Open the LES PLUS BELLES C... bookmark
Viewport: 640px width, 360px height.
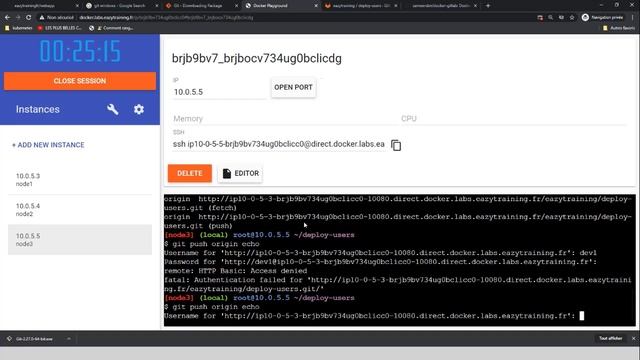coord(60,28)
